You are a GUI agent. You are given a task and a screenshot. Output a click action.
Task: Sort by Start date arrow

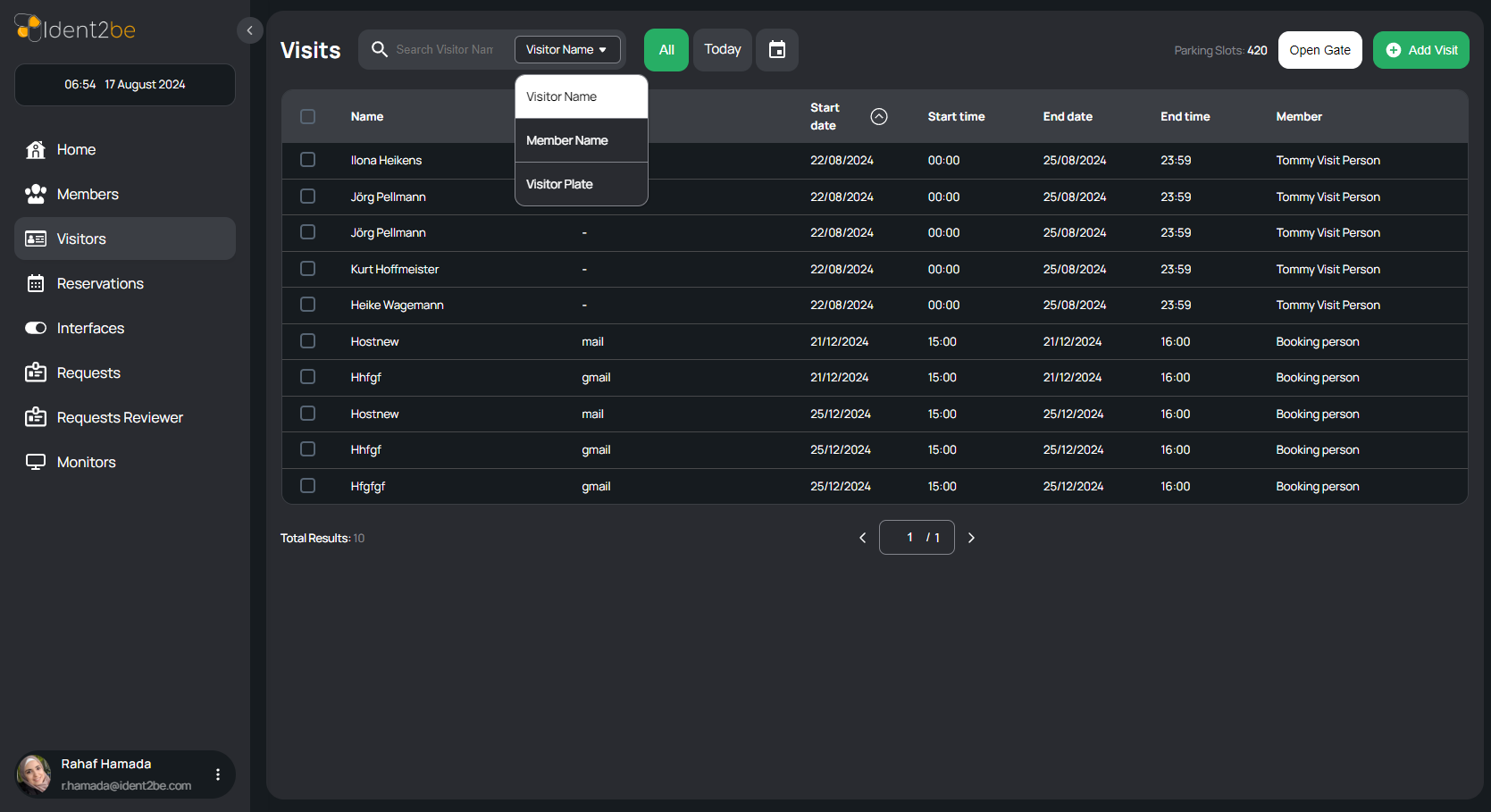click(x=879, y=116)
